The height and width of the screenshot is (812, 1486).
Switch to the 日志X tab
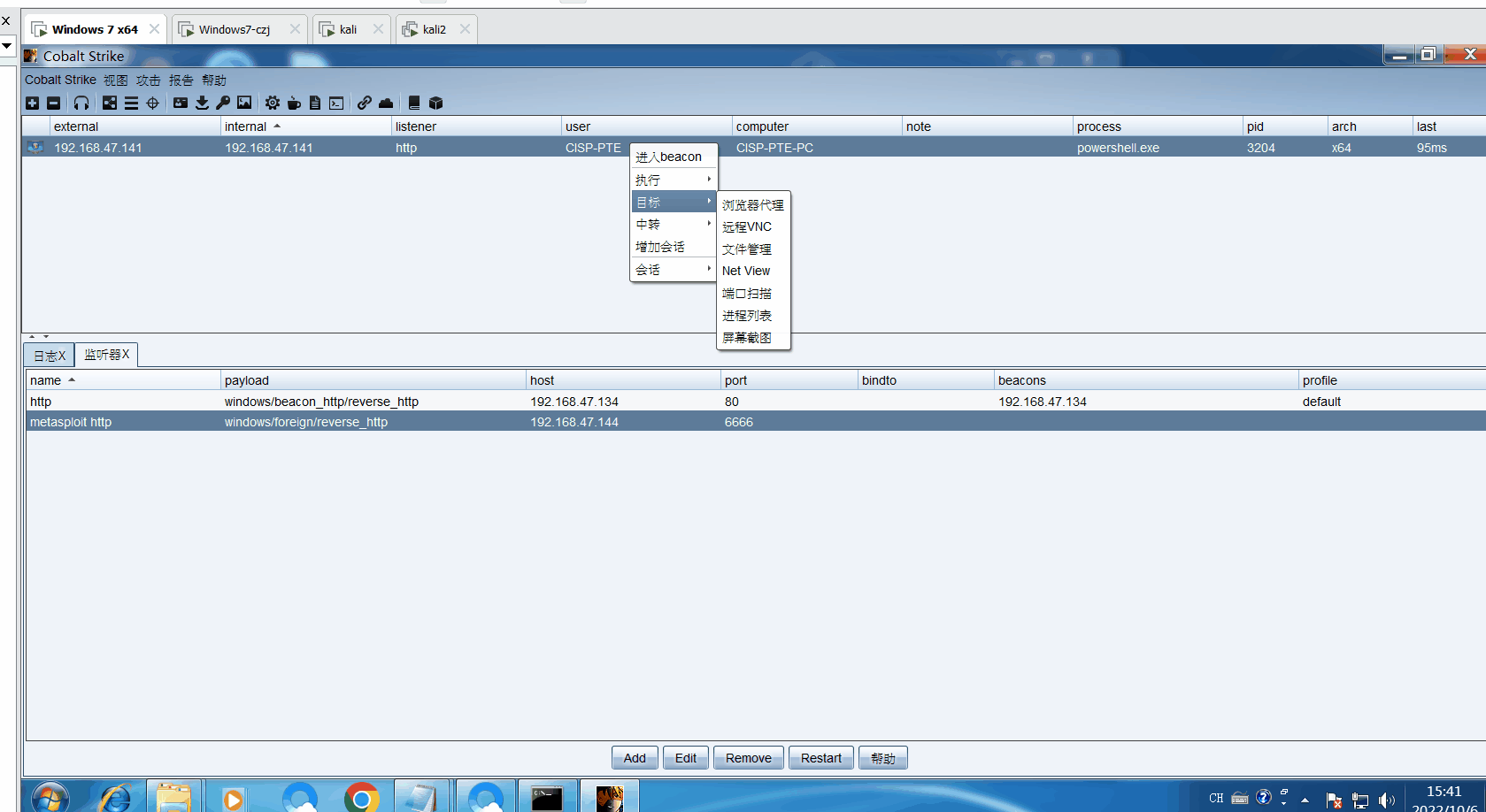(x=50, y=356)
